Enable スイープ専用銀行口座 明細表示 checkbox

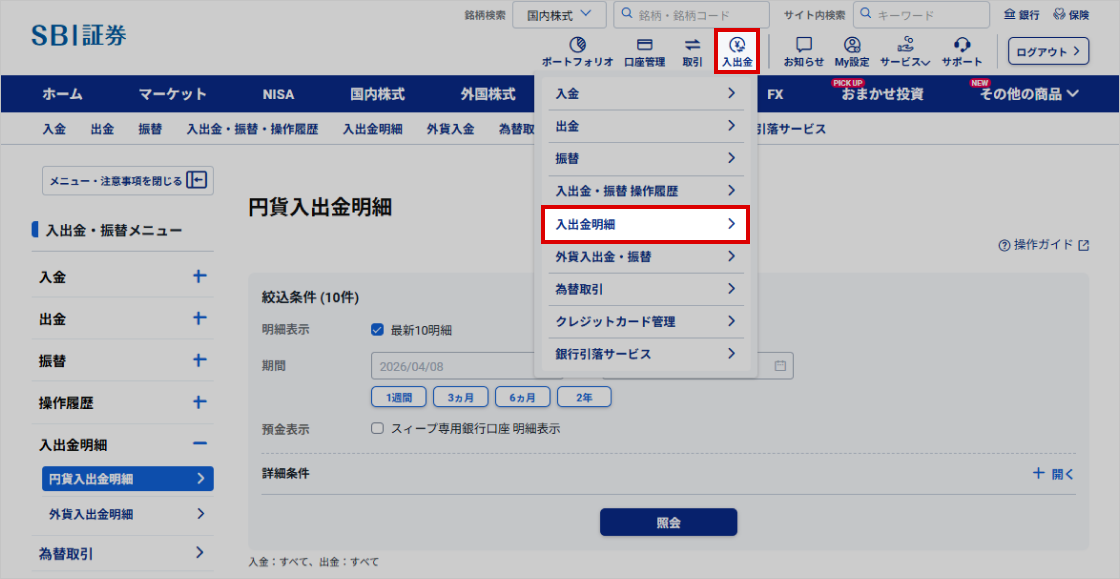point(377,428)
